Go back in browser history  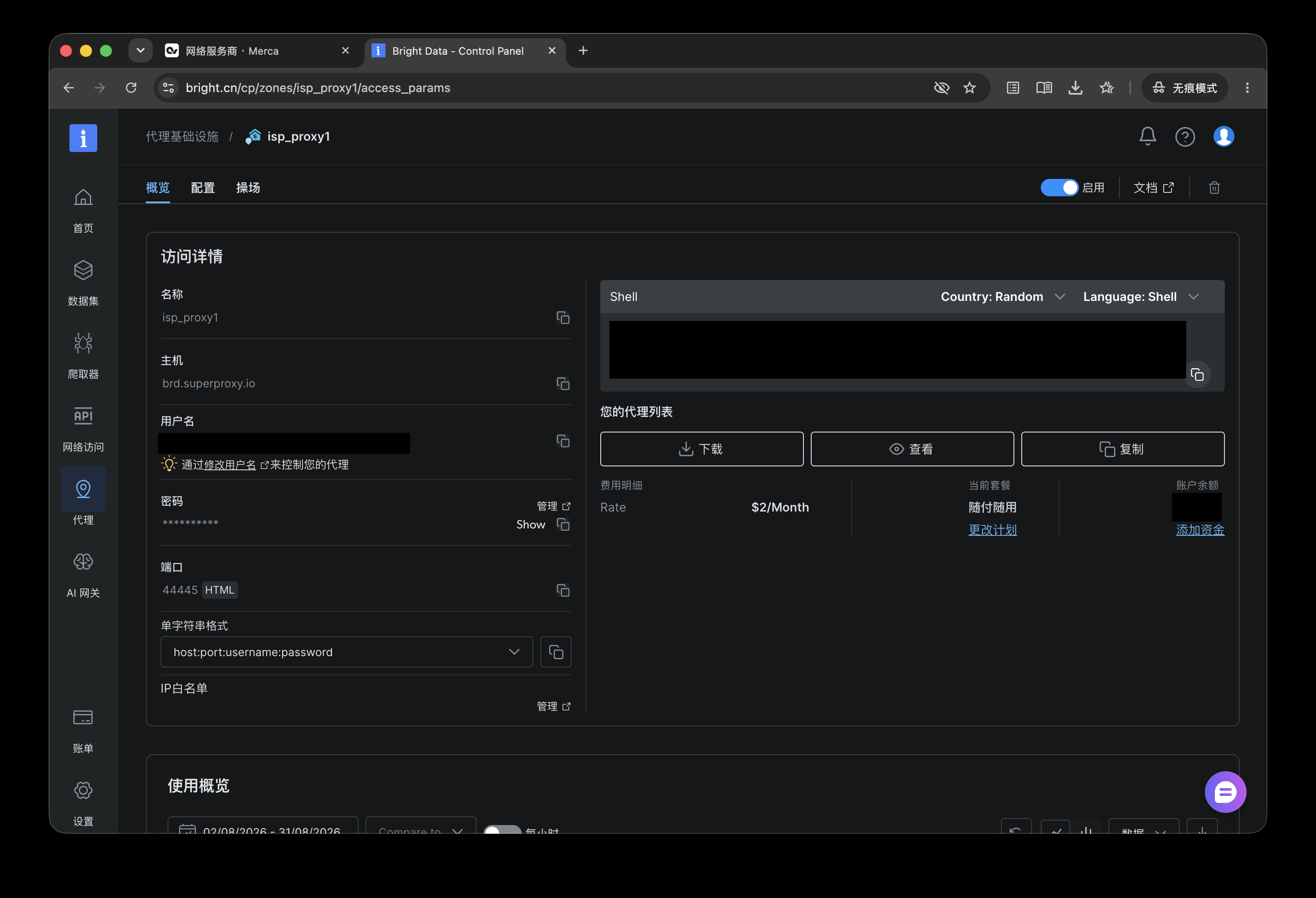coord(69,88)
